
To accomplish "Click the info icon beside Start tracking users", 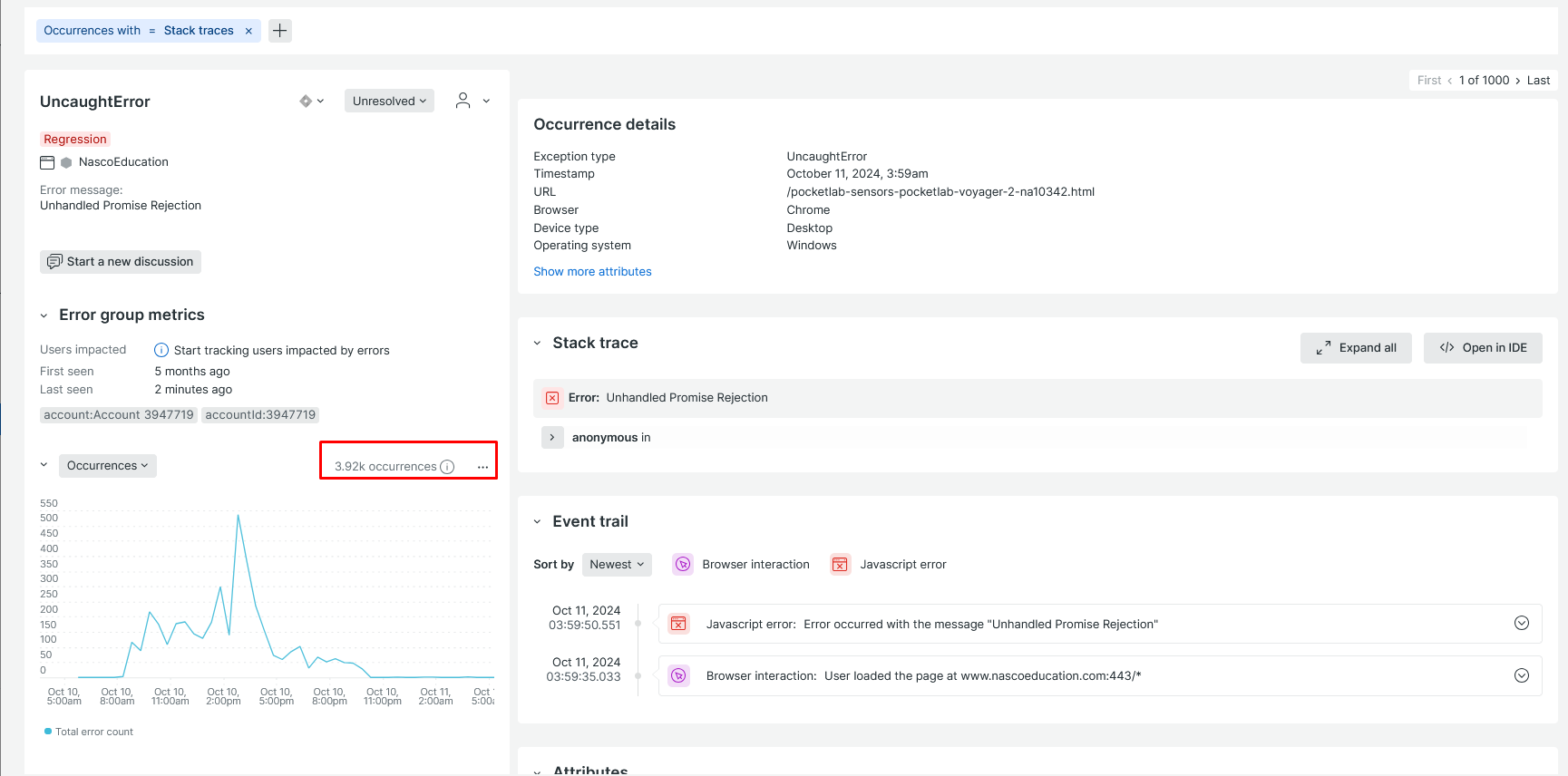I will pyautogui.click(x=161, y=350).
